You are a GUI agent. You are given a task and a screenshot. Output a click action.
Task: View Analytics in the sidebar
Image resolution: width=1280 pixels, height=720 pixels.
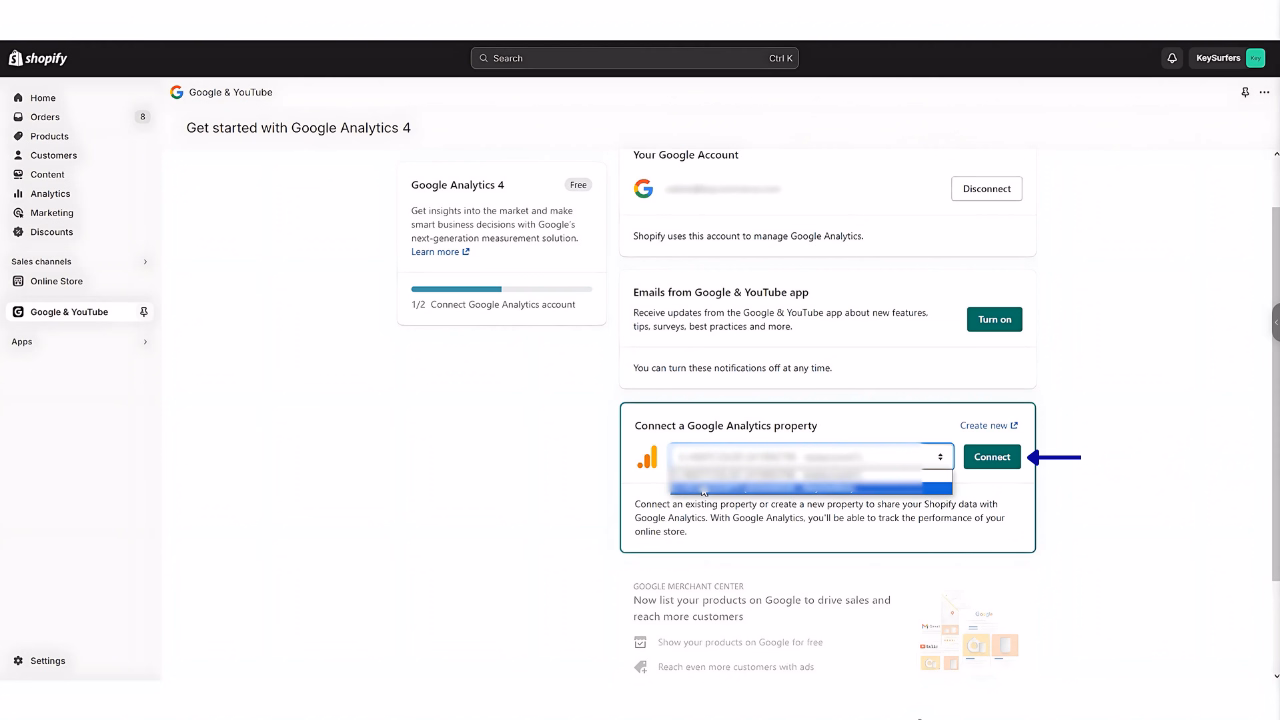(x=50, y=193)
